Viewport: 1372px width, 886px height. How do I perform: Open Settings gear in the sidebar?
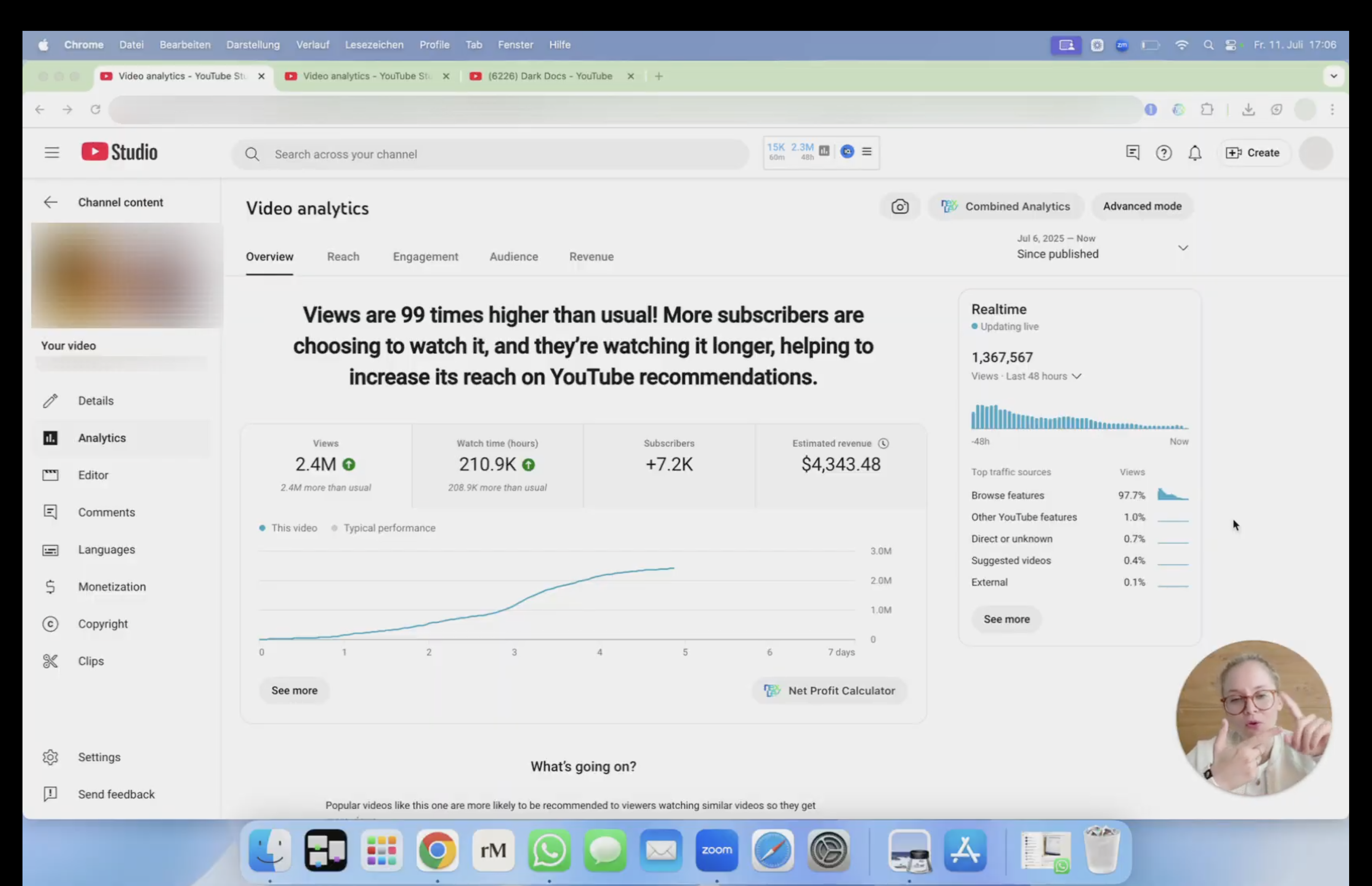pos(50,757)
